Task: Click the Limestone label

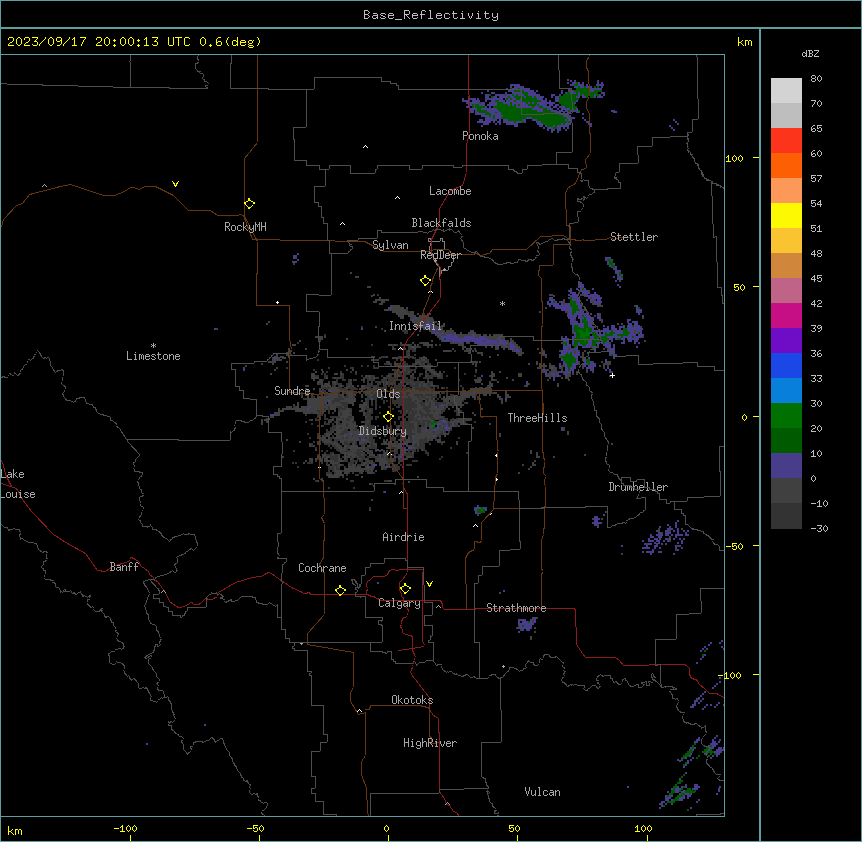Action: [153, 356]
